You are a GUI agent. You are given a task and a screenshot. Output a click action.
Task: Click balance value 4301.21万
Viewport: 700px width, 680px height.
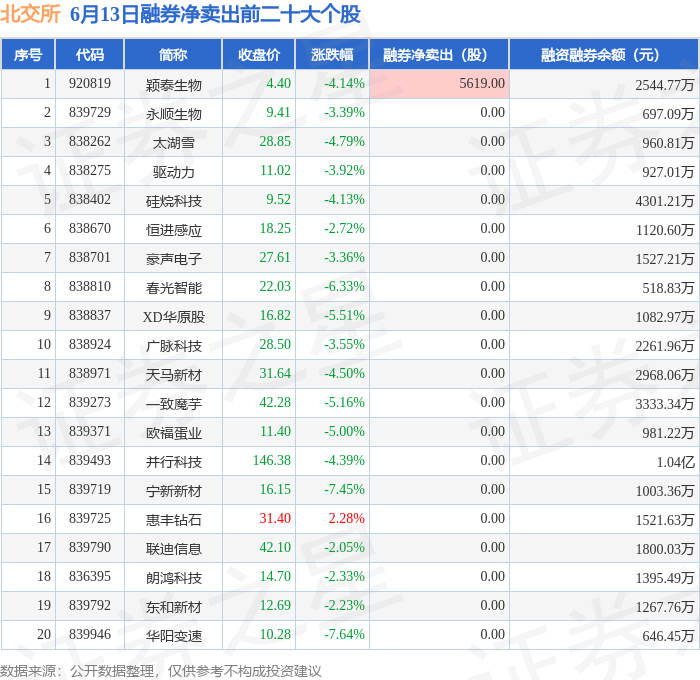tap(665, 201)
